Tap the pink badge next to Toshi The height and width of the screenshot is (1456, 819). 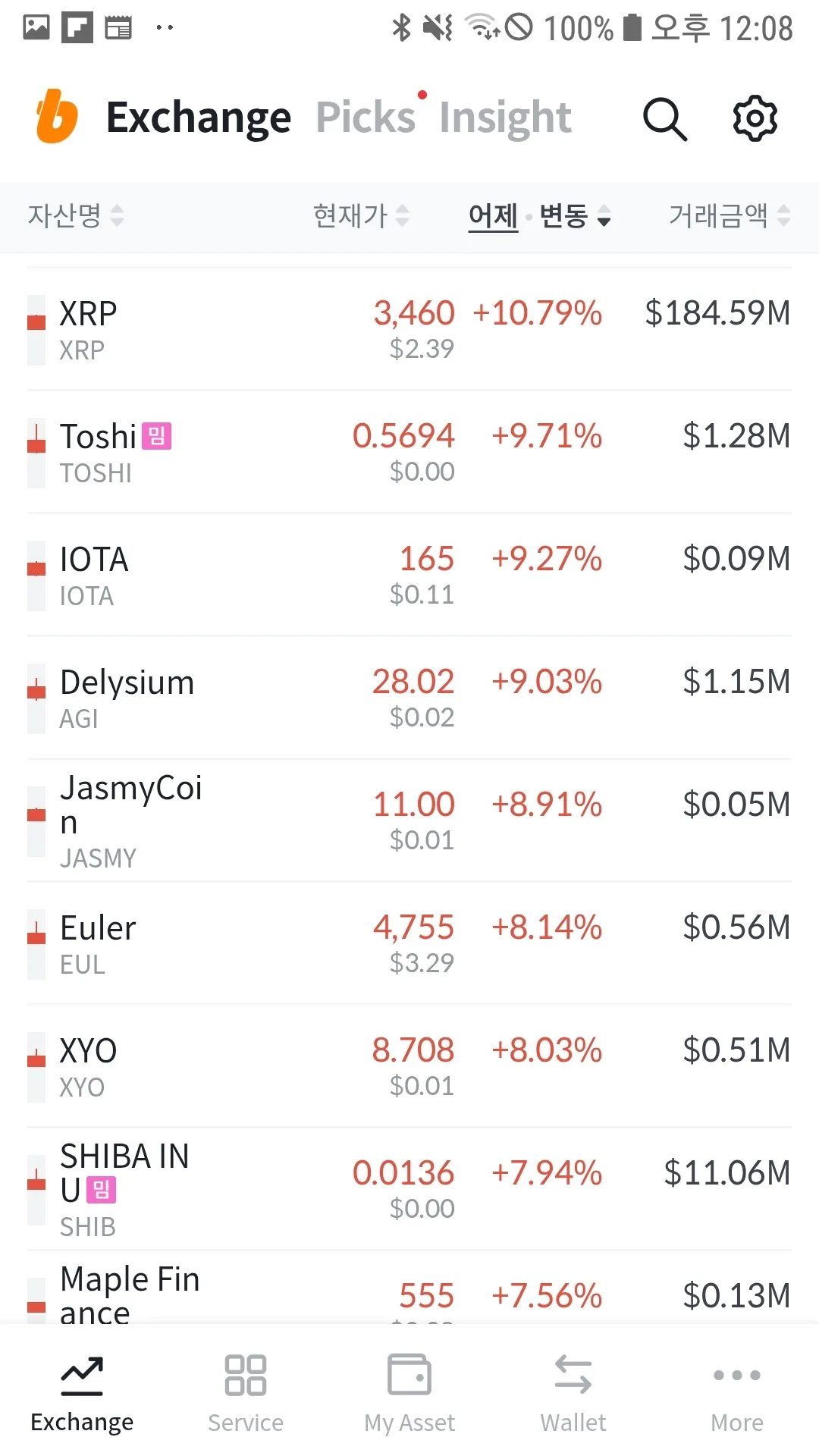[x=157, y=436]
